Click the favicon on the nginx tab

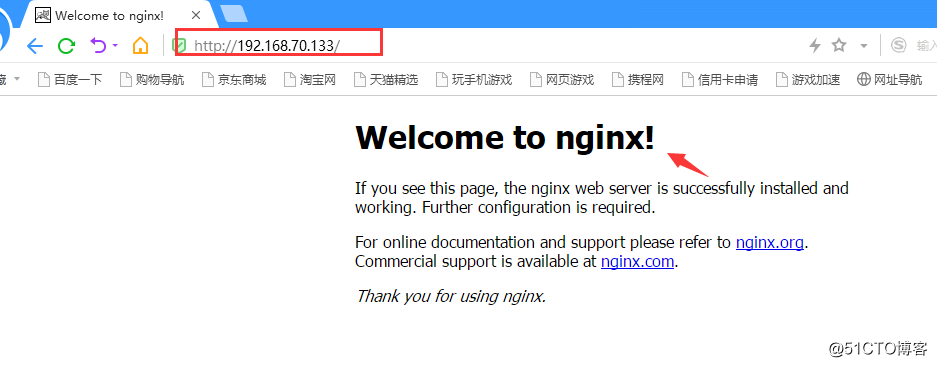[x=42, y=16]
